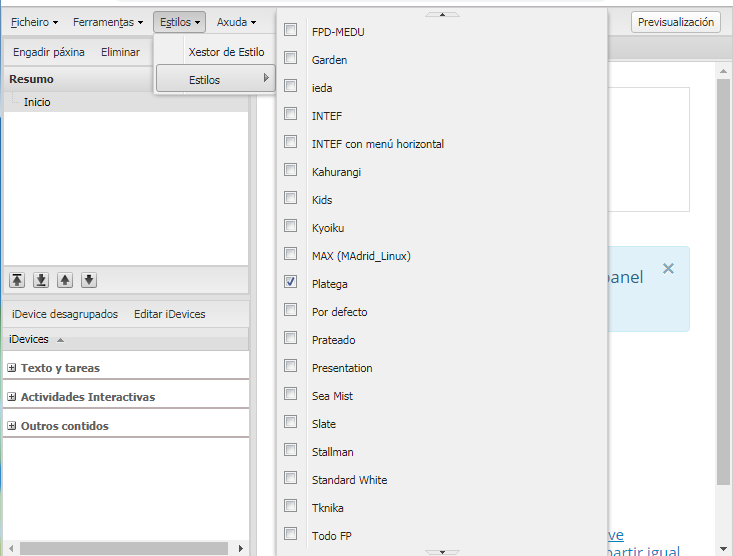Enable the Kids style checkbox
Image resolution: width=733 pixels, height=556 pixels.
click(x=291, y=199)
